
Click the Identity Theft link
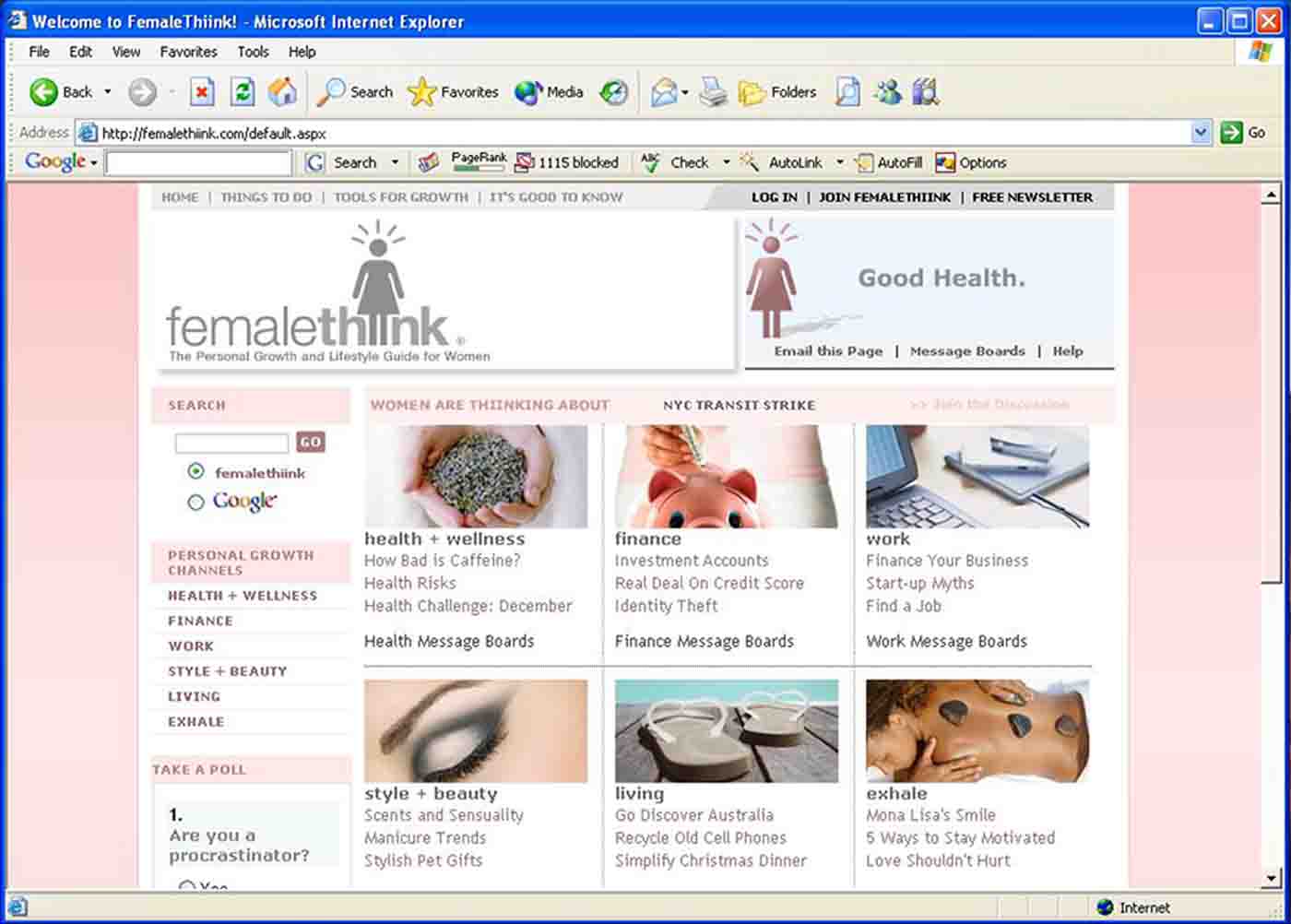click(x=667, y=606)
